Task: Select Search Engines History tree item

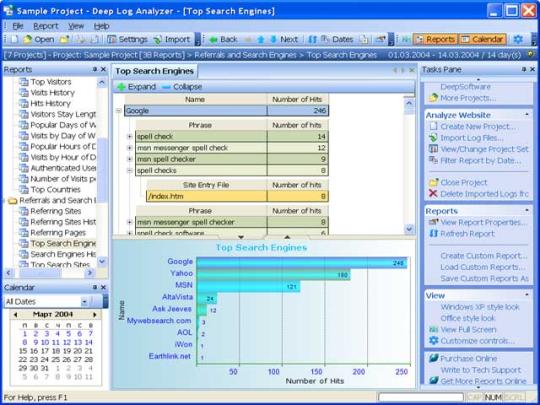Action: 63,254
